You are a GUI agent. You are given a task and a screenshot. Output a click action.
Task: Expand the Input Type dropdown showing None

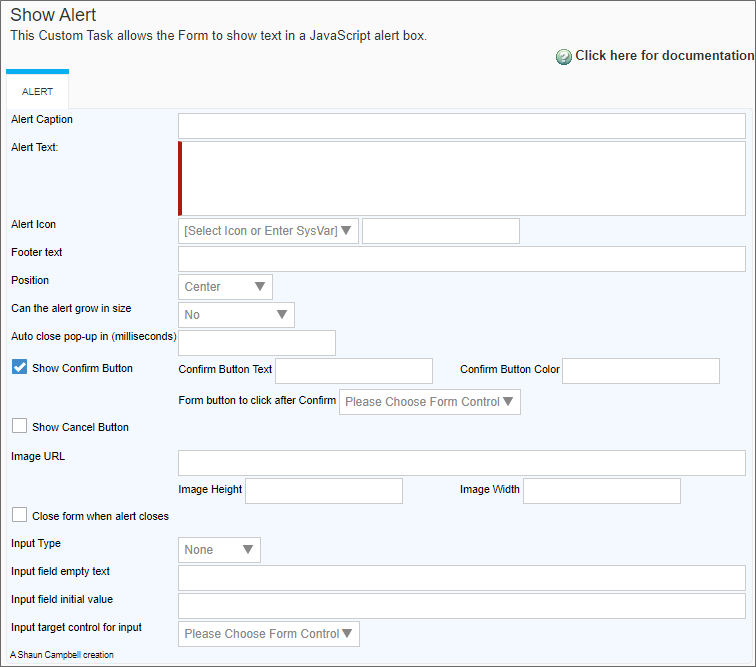219,550
